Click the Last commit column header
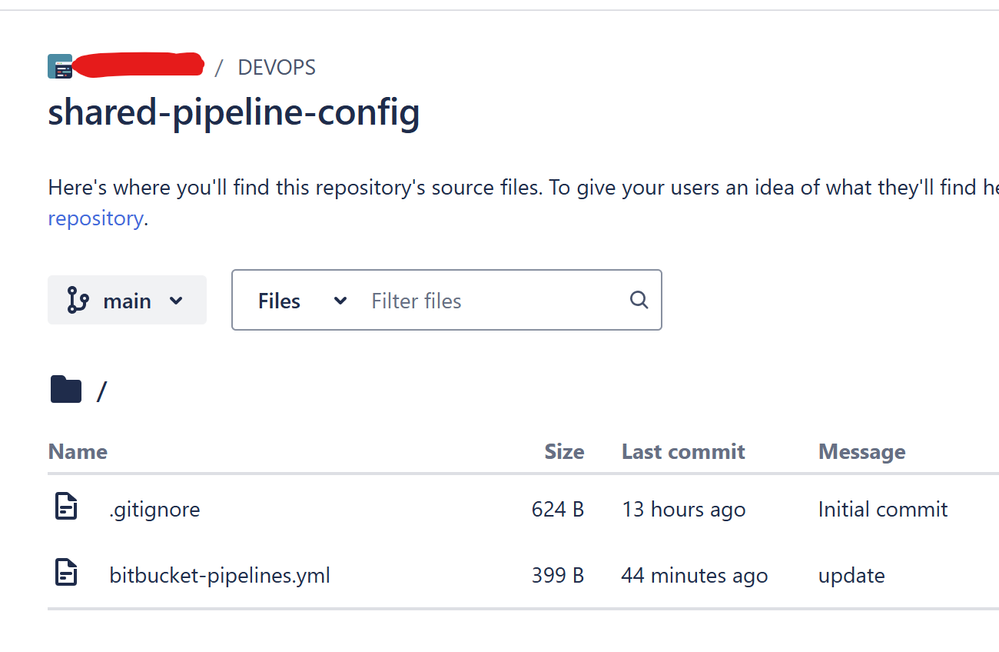 [x=683, y=452]
